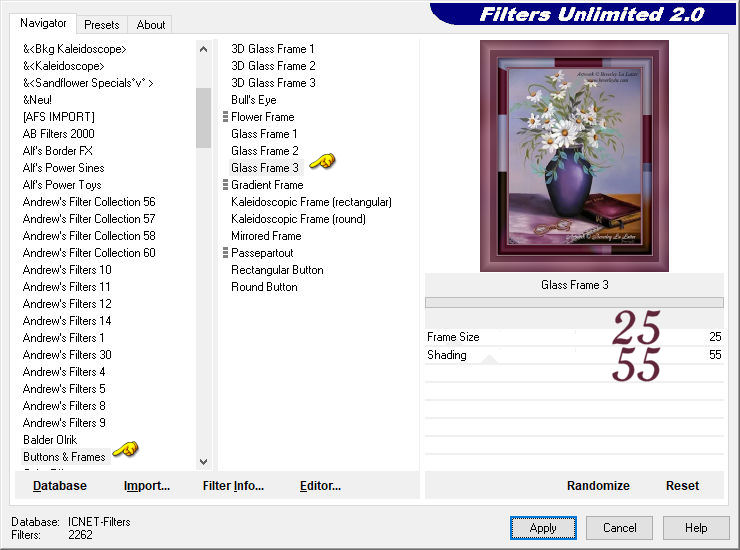The image size is (740, 550).
Task: Choose the Glass Frame 1 filter
Action: click(264, 134)
